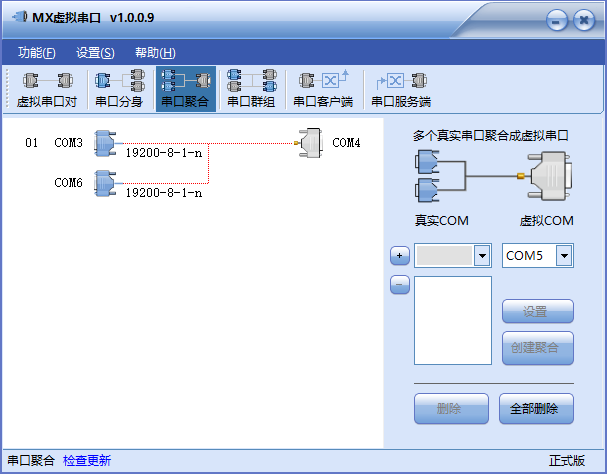This screenshot has height=474, width=607.
Task: Click the 创建聚合 button
Action: coord(538,348)
